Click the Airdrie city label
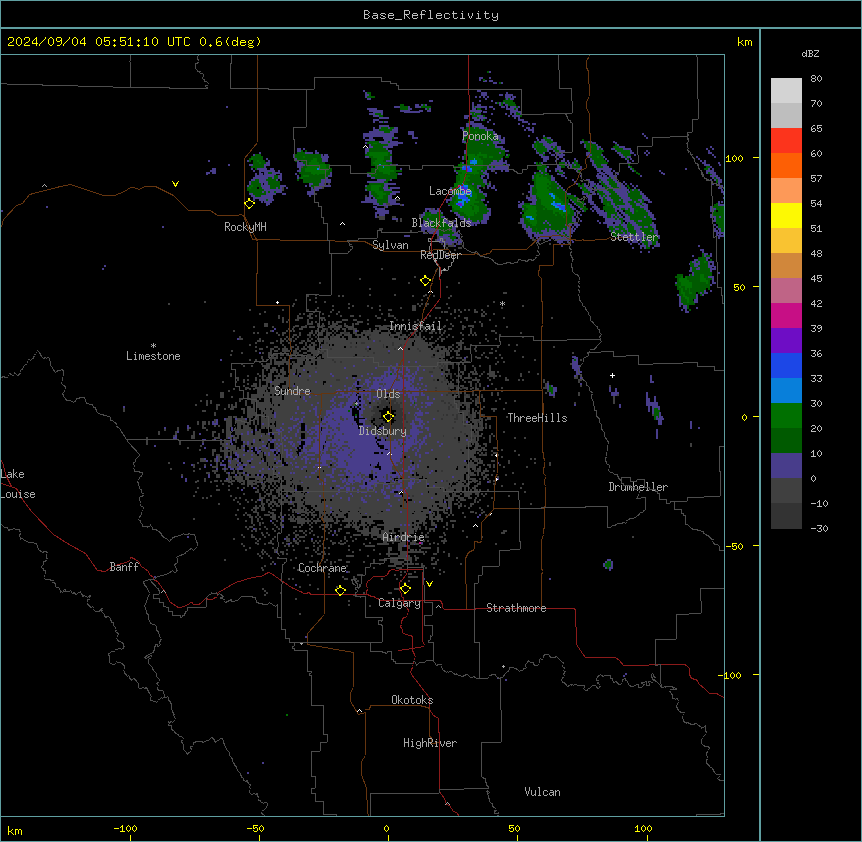The height and width of the screenshot is (842, 862). tap(403, 537)
